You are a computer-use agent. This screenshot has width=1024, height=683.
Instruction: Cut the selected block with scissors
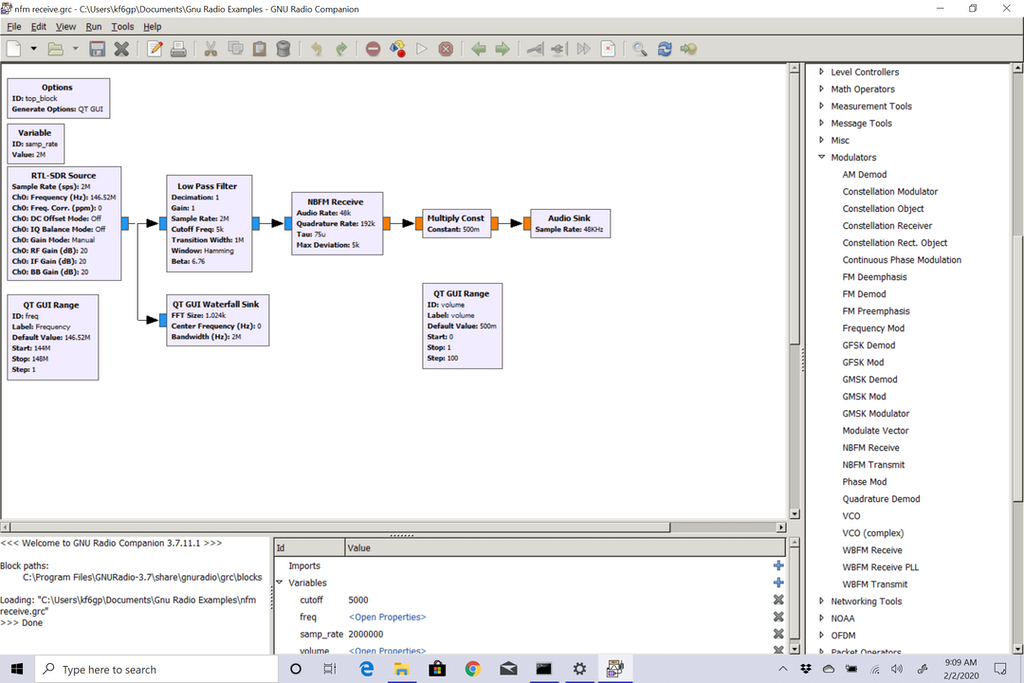[210, 49]
